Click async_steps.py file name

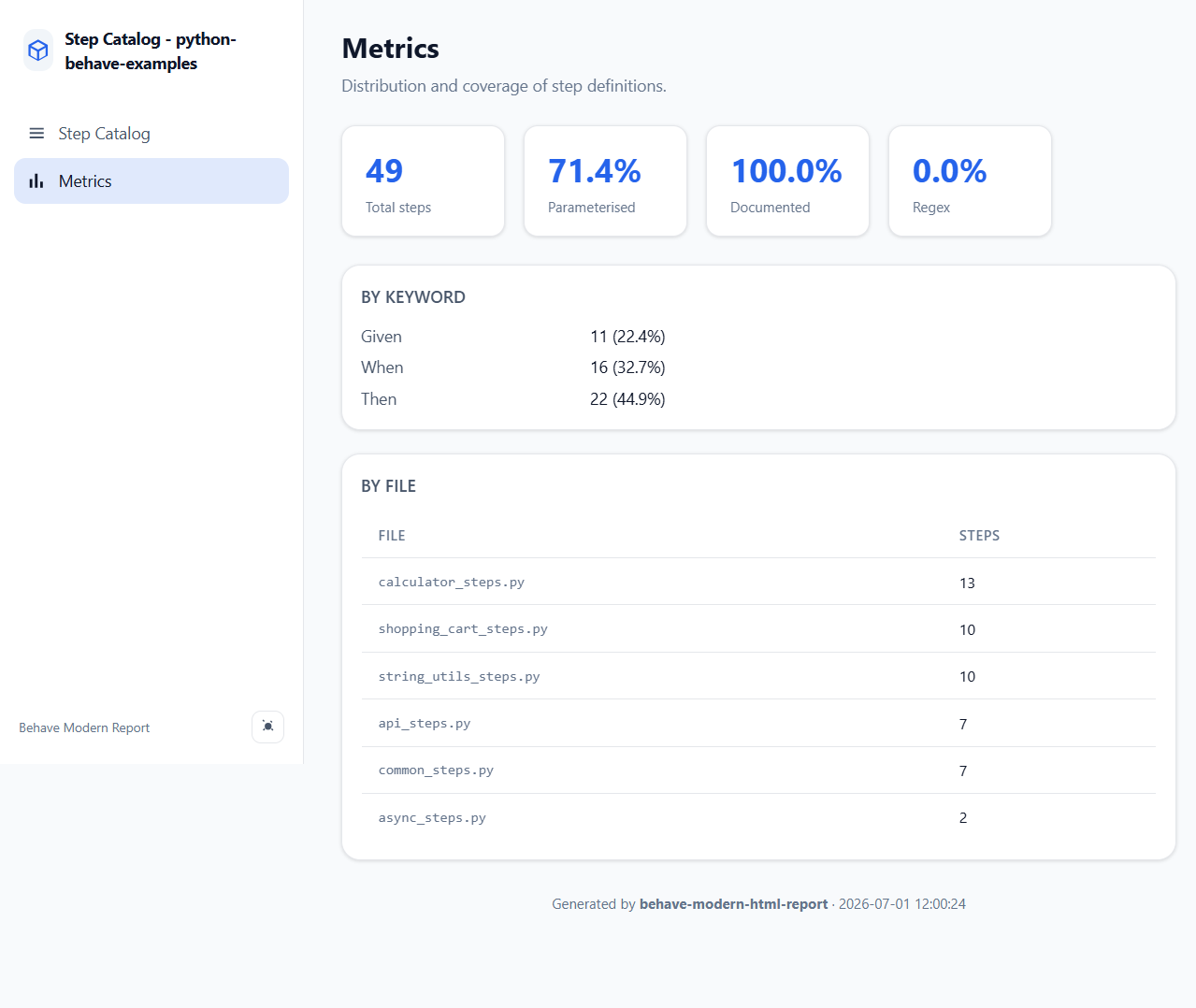click(432, 818)
